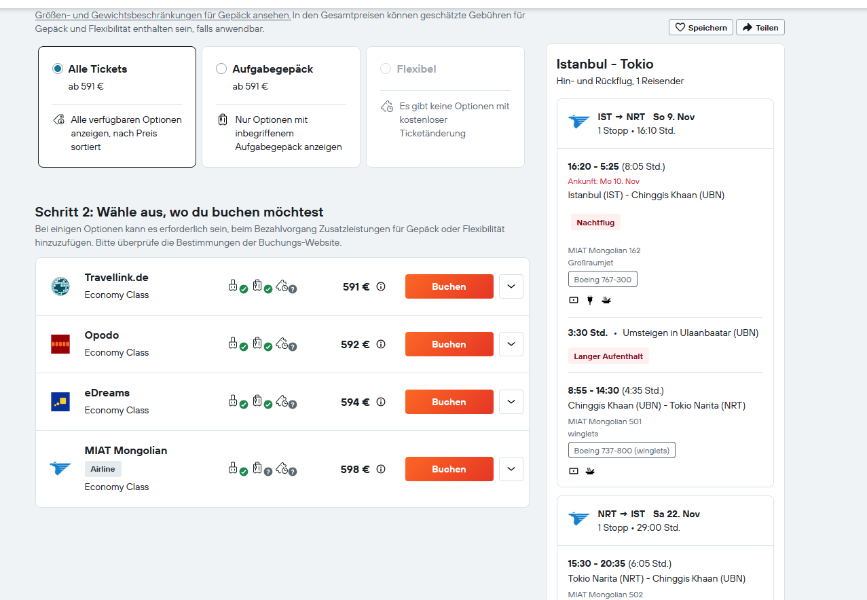Show price info for eDreams 594 €
The height and width of the screenshot is (600, 867).
pos(381,401)
